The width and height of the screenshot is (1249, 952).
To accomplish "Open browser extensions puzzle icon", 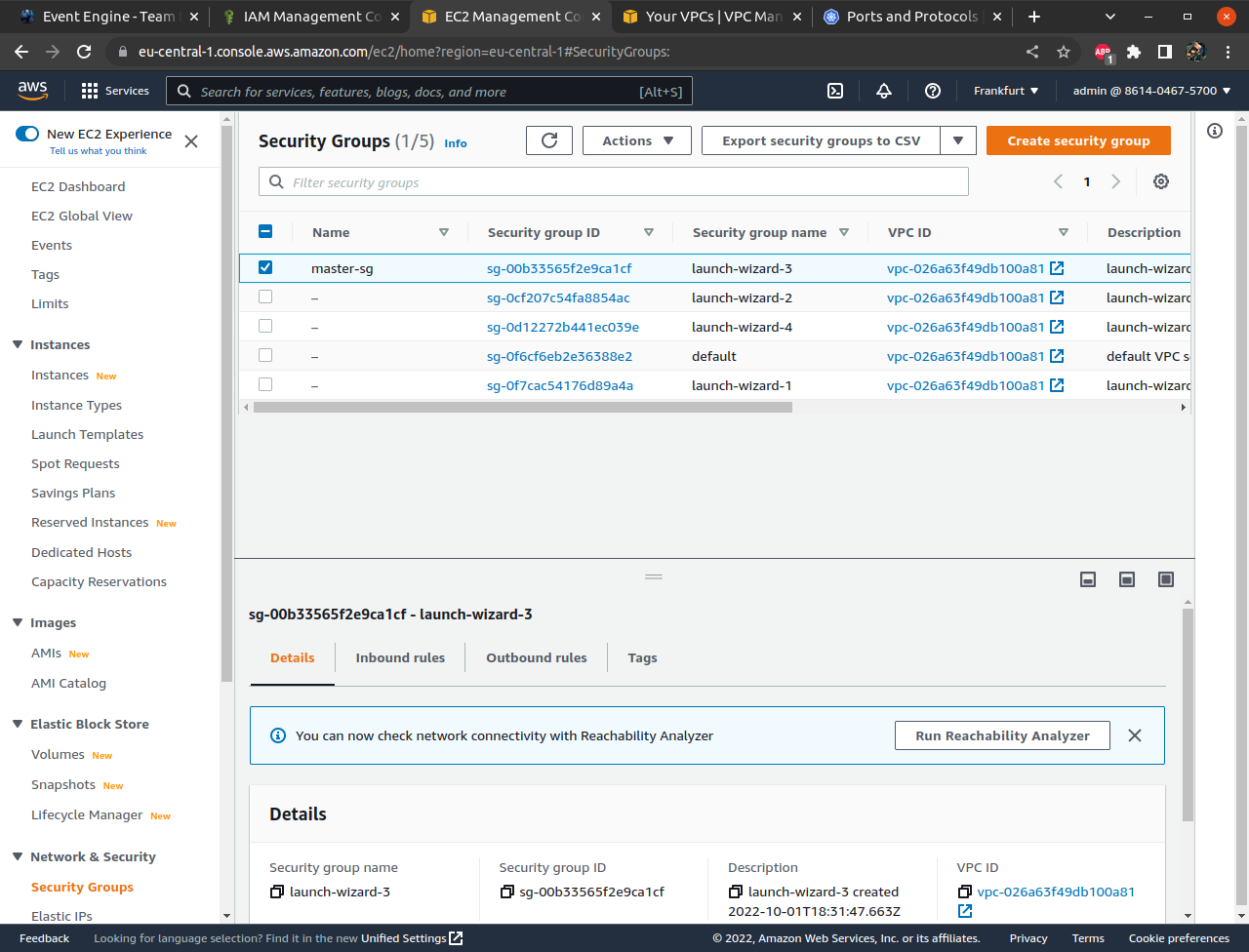I will 1134,52.
